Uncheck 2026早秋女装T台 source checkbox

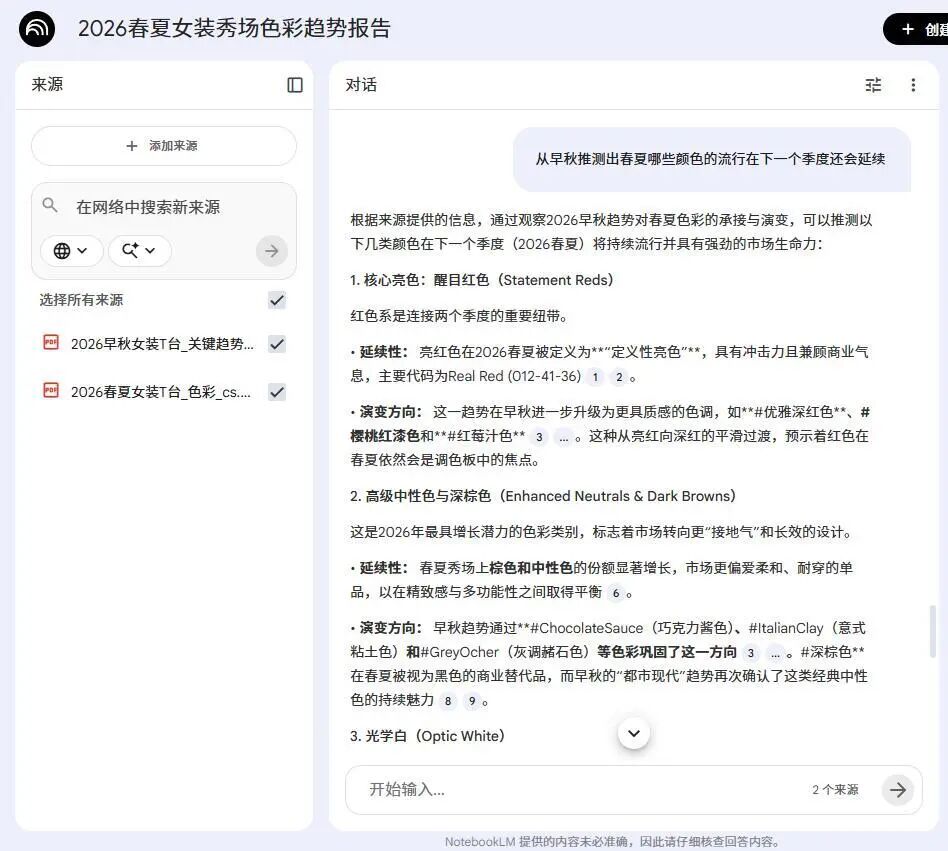[x=277, y=344]
